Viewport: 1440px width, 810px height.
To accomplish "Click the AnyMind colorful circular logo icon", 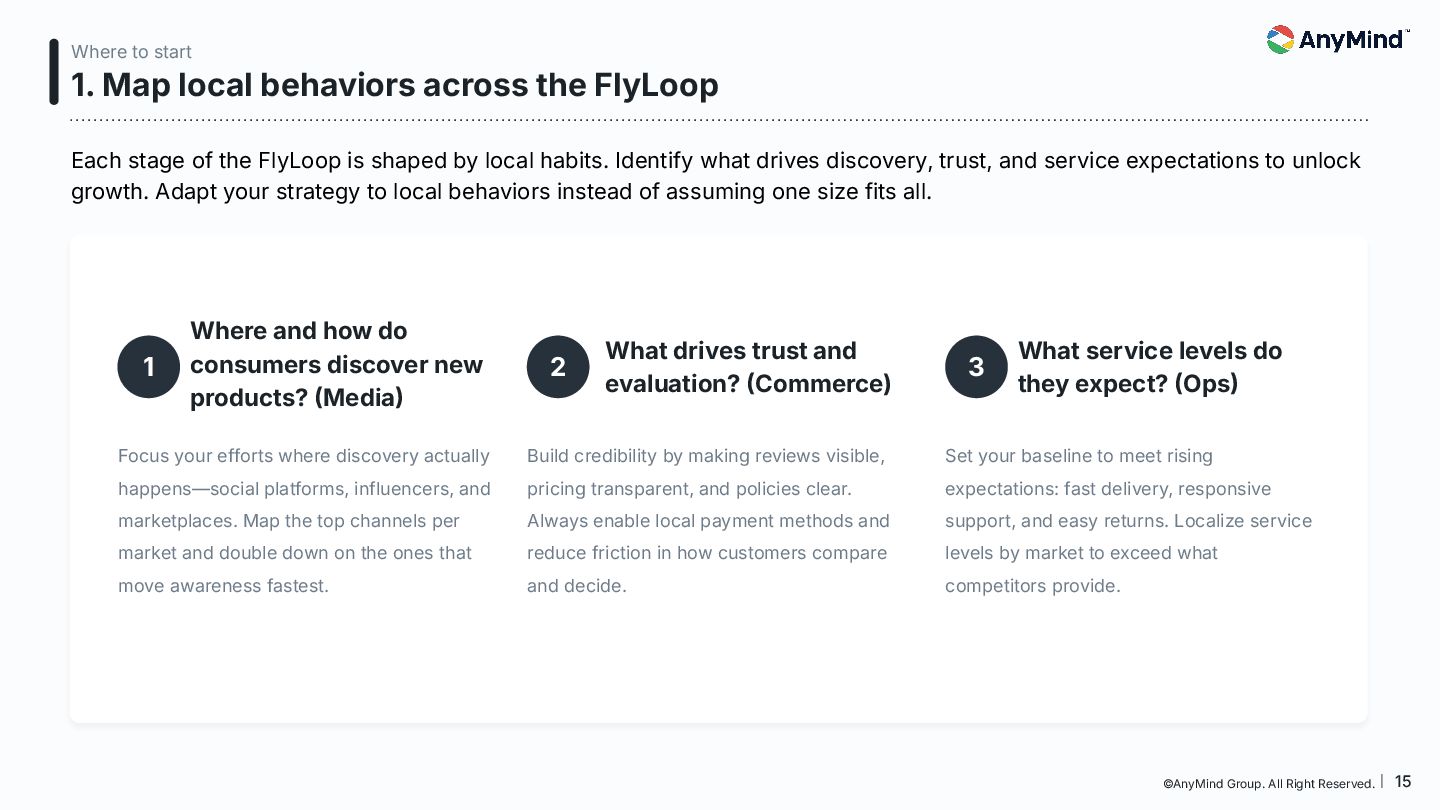I will tap(1280, 40).
